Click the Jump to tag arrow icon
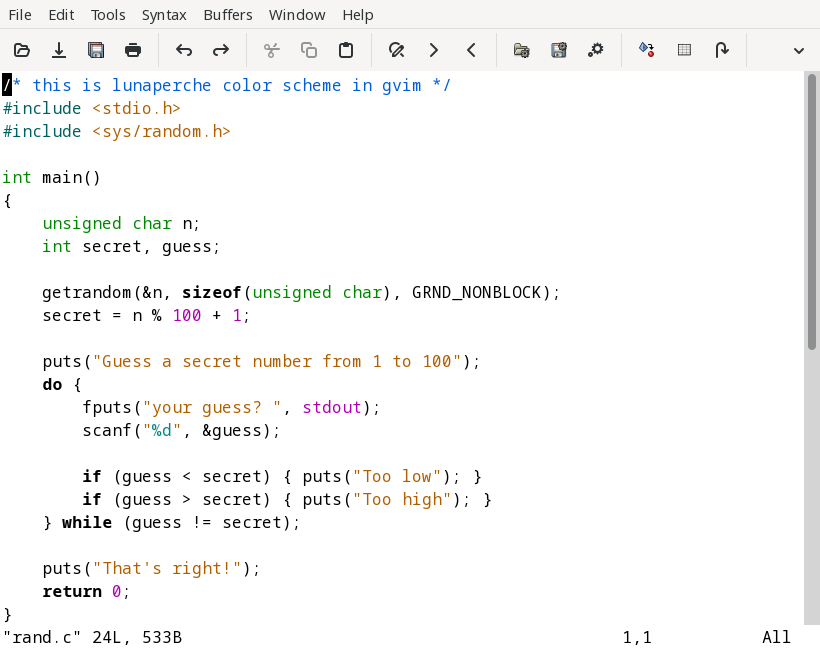This screenshot has width=820, height=650. point(722,50)
